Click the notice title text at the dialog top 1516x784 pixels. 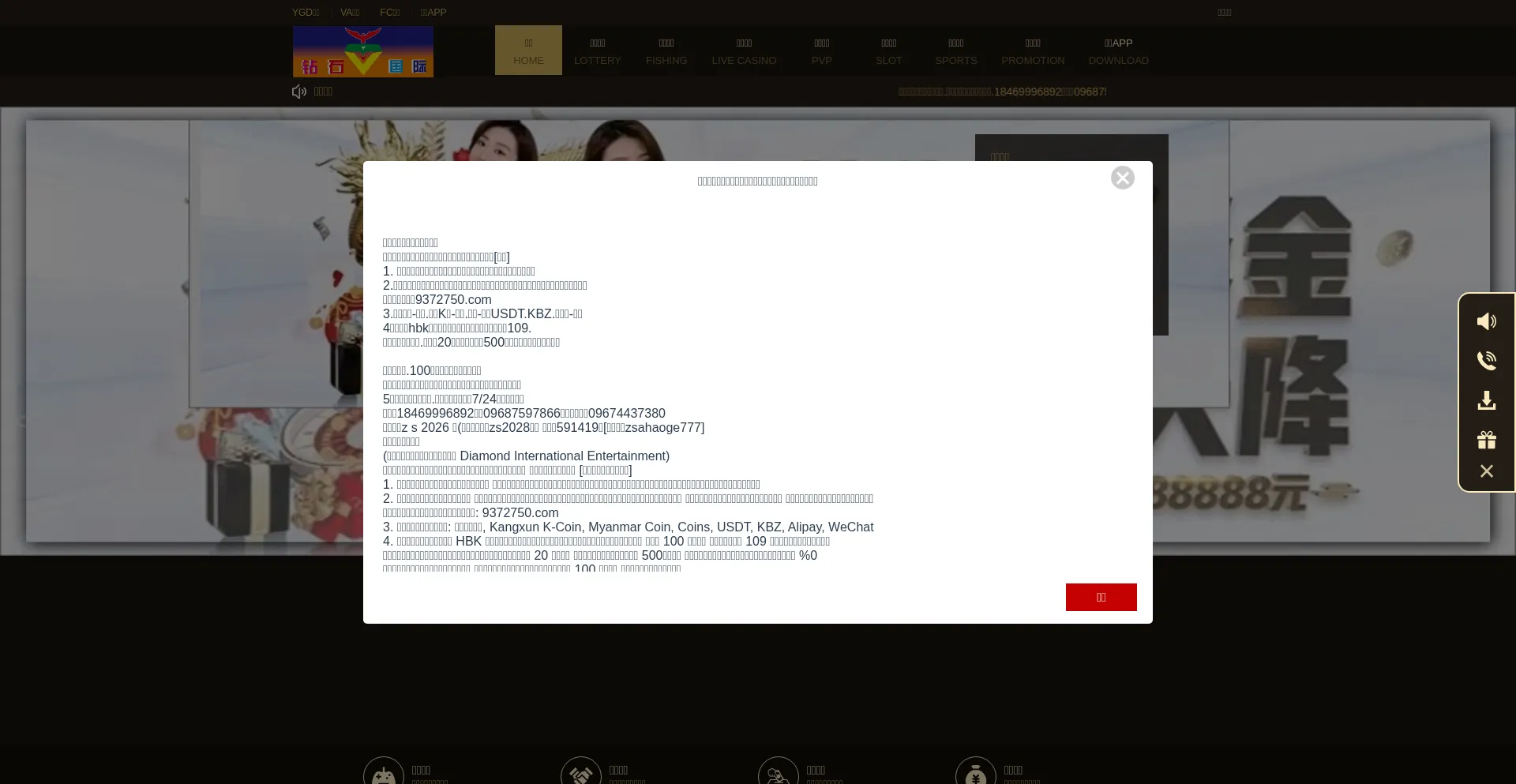pos(757,182)
